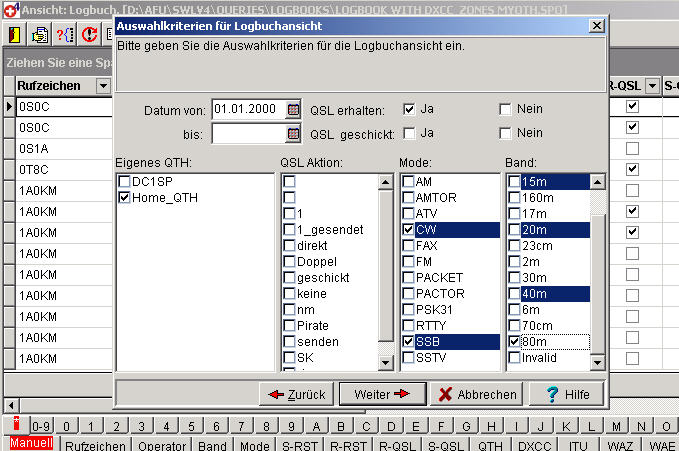Viewport: 679px width, 451px height.
Task: Open the Rufzeichen column dropdown
Action: coord(103,86)
